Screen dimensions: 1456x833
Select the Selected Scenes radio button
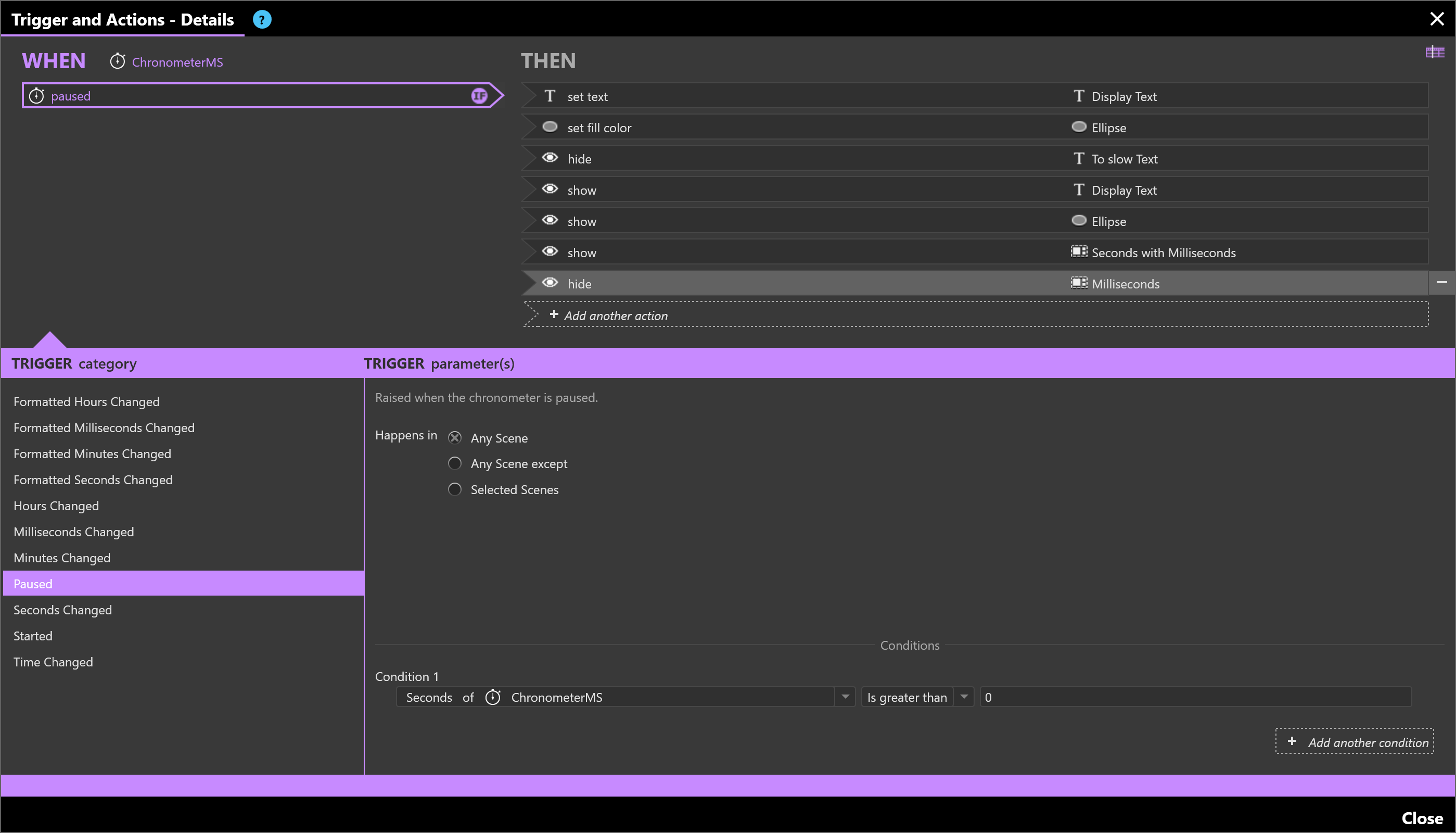pos(454,489)
